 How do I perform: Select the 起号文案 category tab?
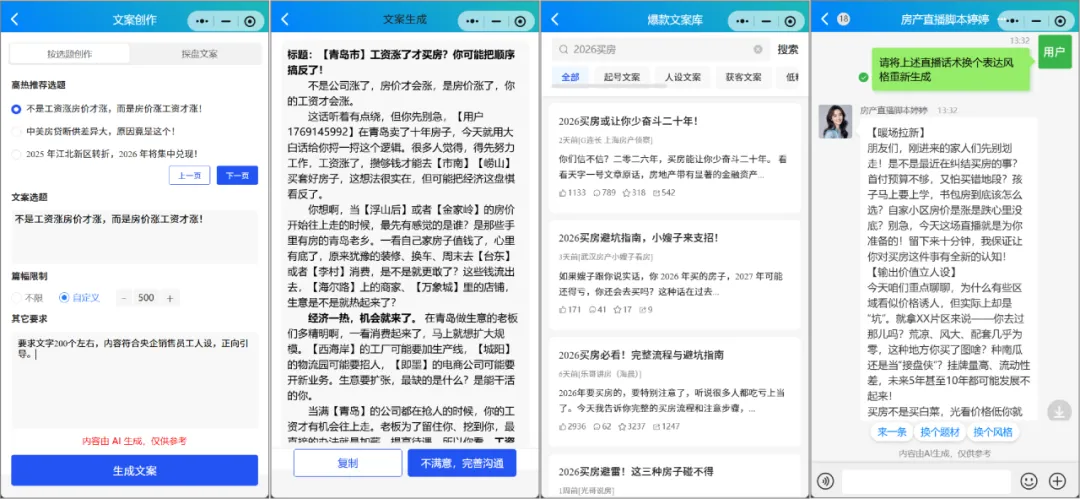click(622, 77)
